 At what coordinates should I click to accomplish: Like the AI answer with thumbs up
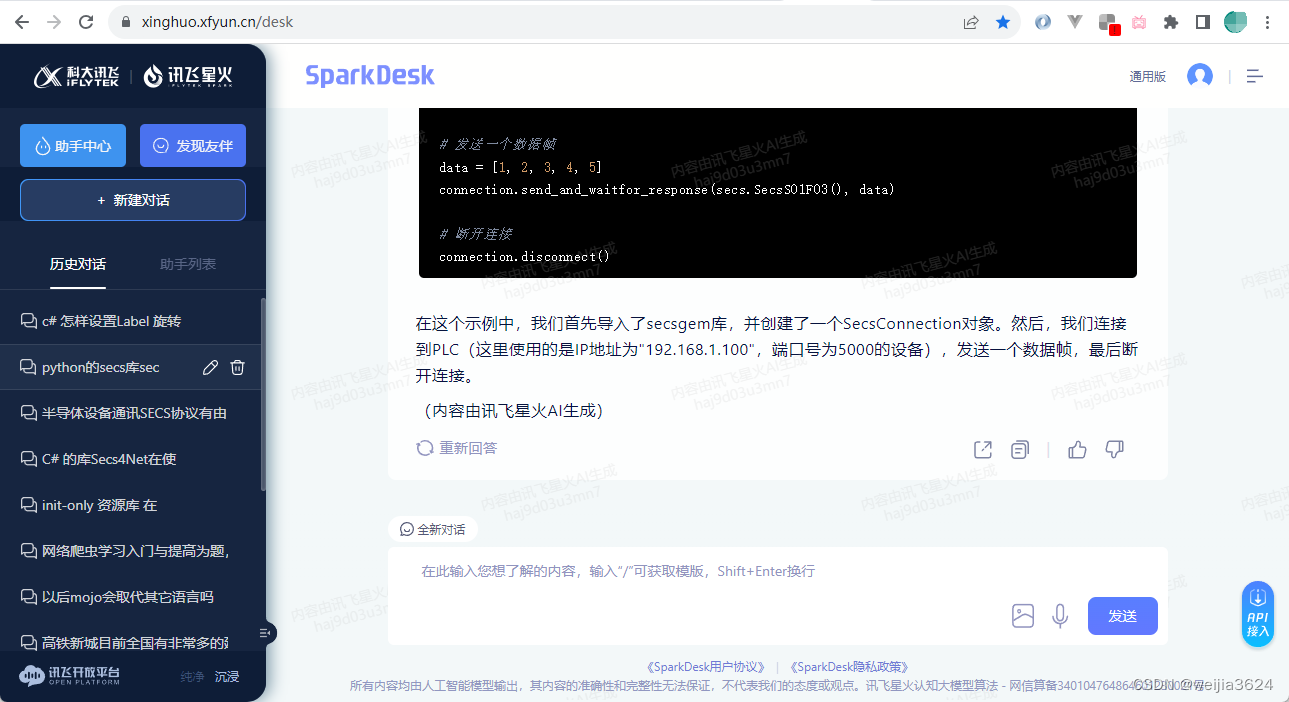(x=1077, y=449)
